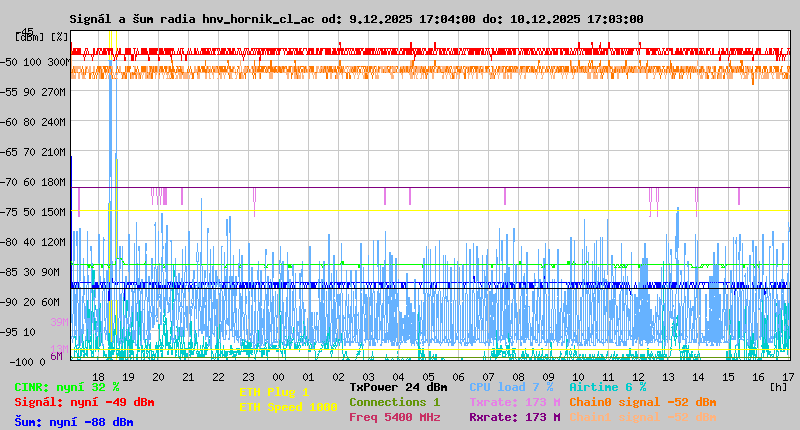Select the ETH Plug 1 legend label
This screenshot has width=800, height=430.
tap(274, 392)
